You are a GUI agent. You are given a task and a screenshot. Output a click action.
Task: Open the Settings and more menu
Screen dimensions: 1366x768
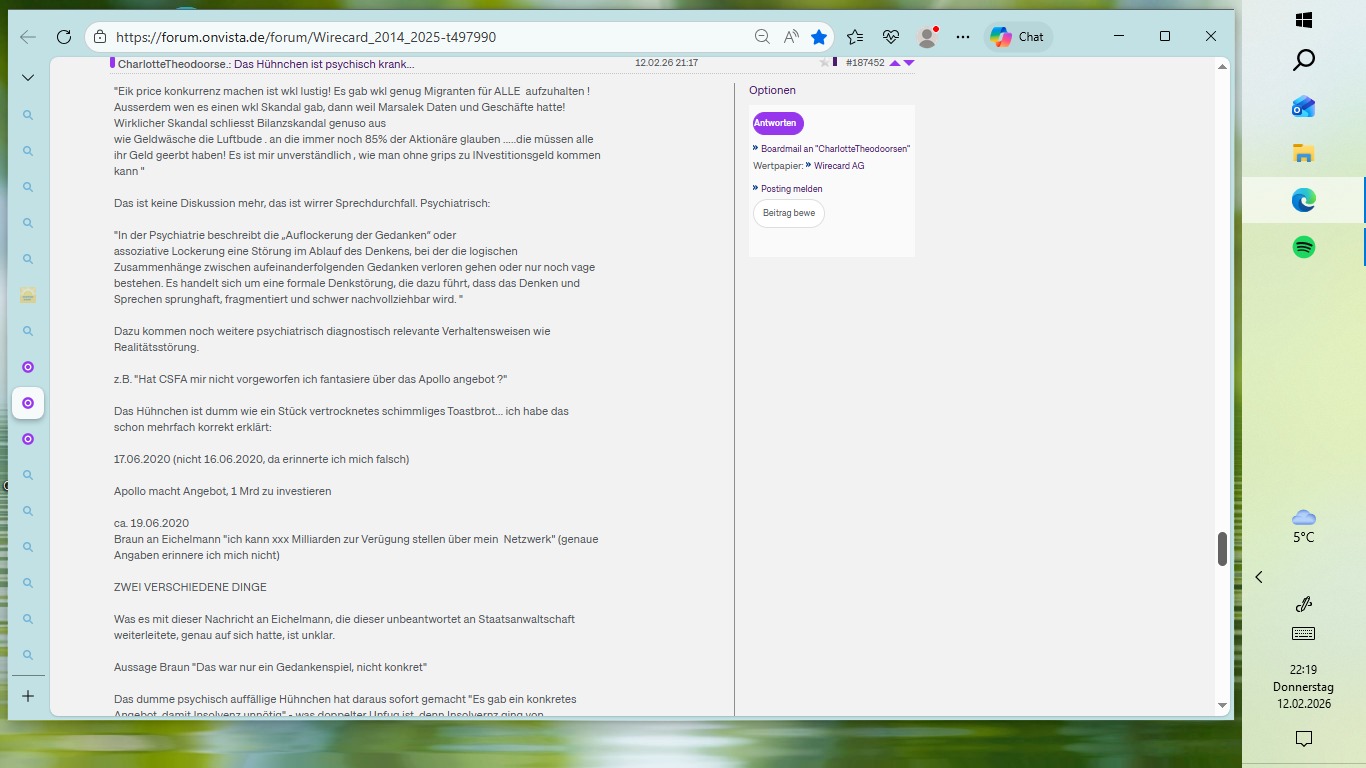[962, 36]
